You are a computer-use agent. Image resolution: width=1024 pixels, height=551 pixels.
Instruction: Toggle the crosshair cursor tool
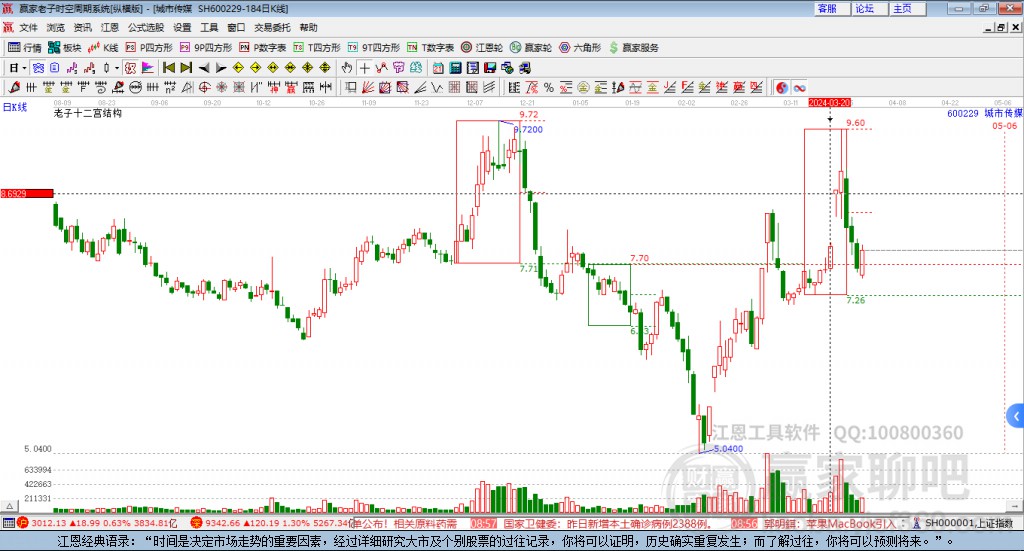[x=364, y=68]
